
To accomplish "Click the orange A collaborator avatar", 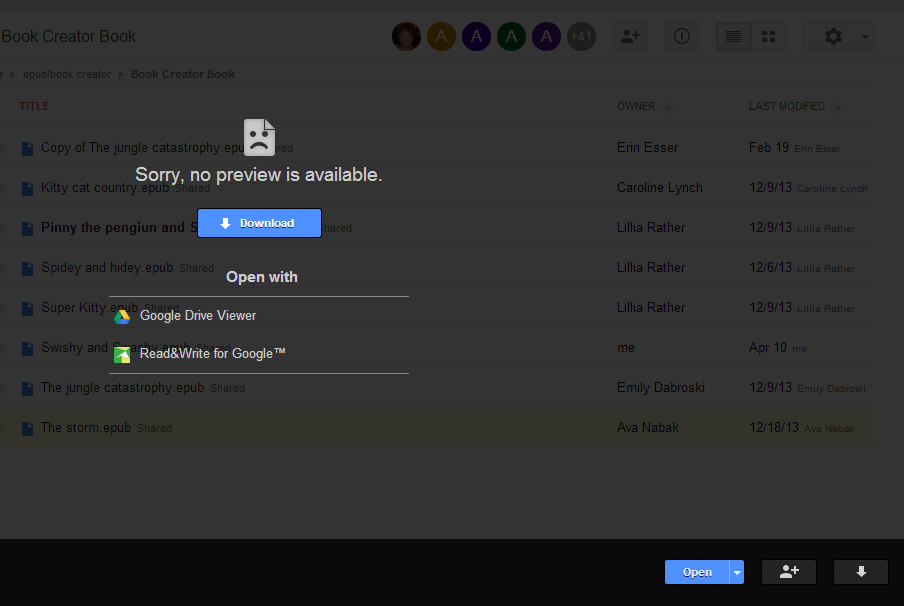I will coord(441,37).
